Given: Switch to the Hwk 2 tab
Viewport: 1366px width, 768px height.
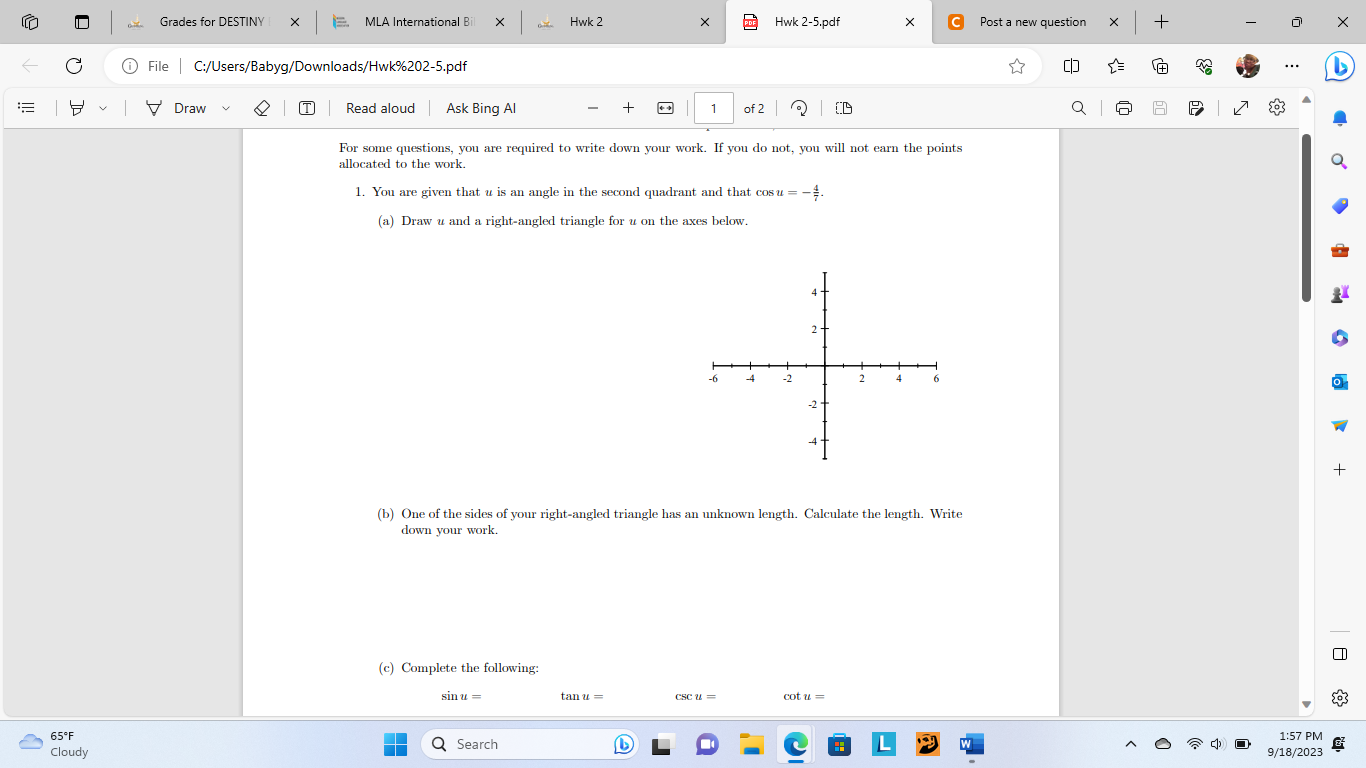Looking at the screenshot, I should point(624,22).
